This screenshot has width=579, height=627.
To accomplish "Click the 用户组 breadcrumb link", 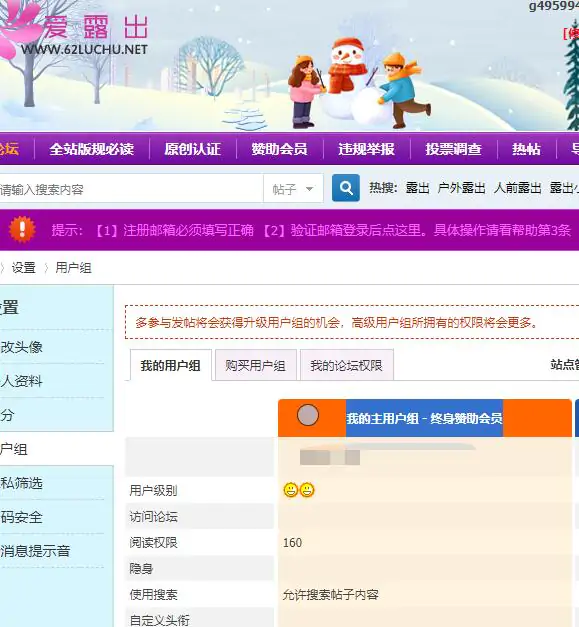I will [73, 268].
